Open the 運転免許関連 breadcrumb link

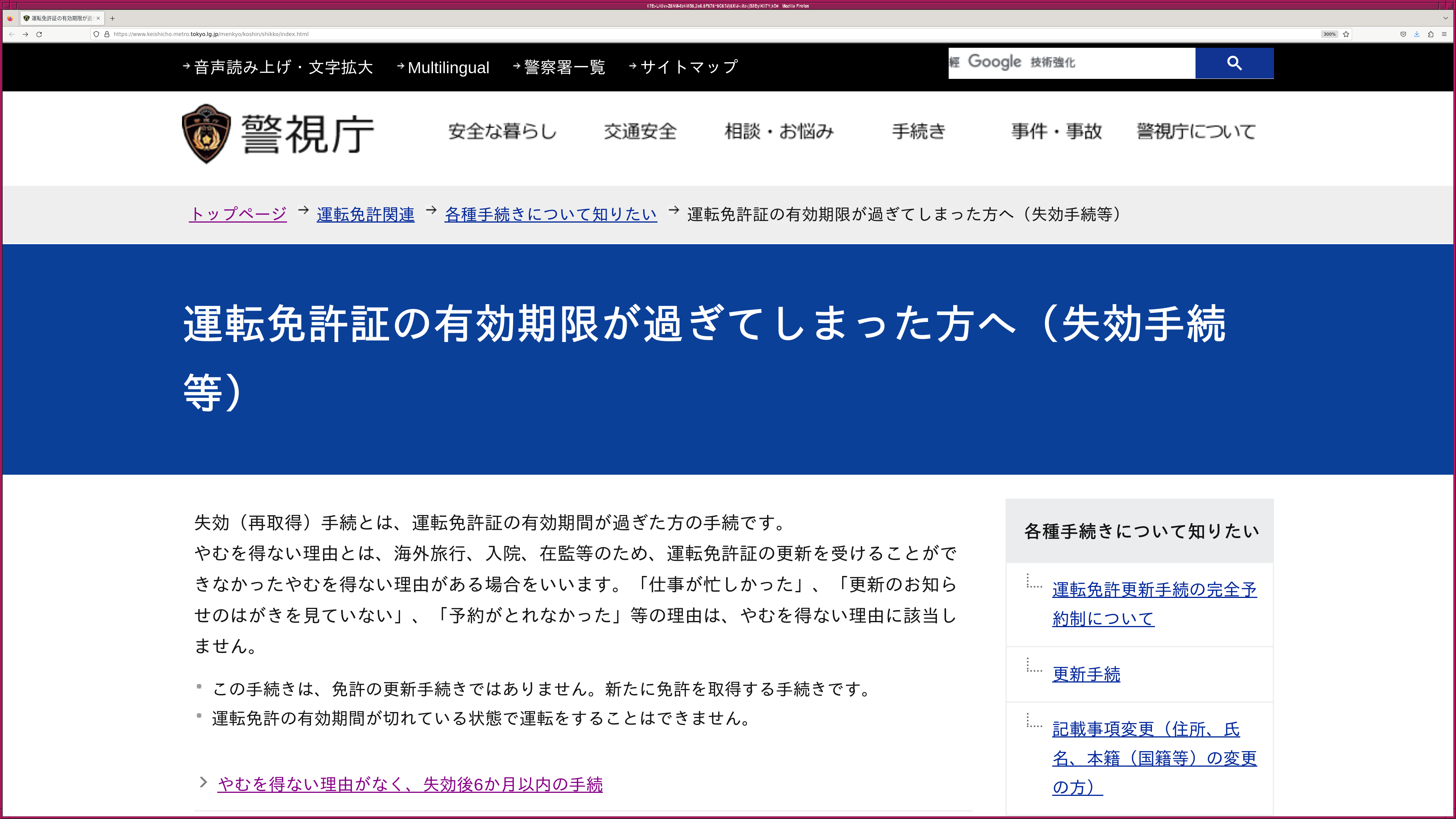(365, 214)
